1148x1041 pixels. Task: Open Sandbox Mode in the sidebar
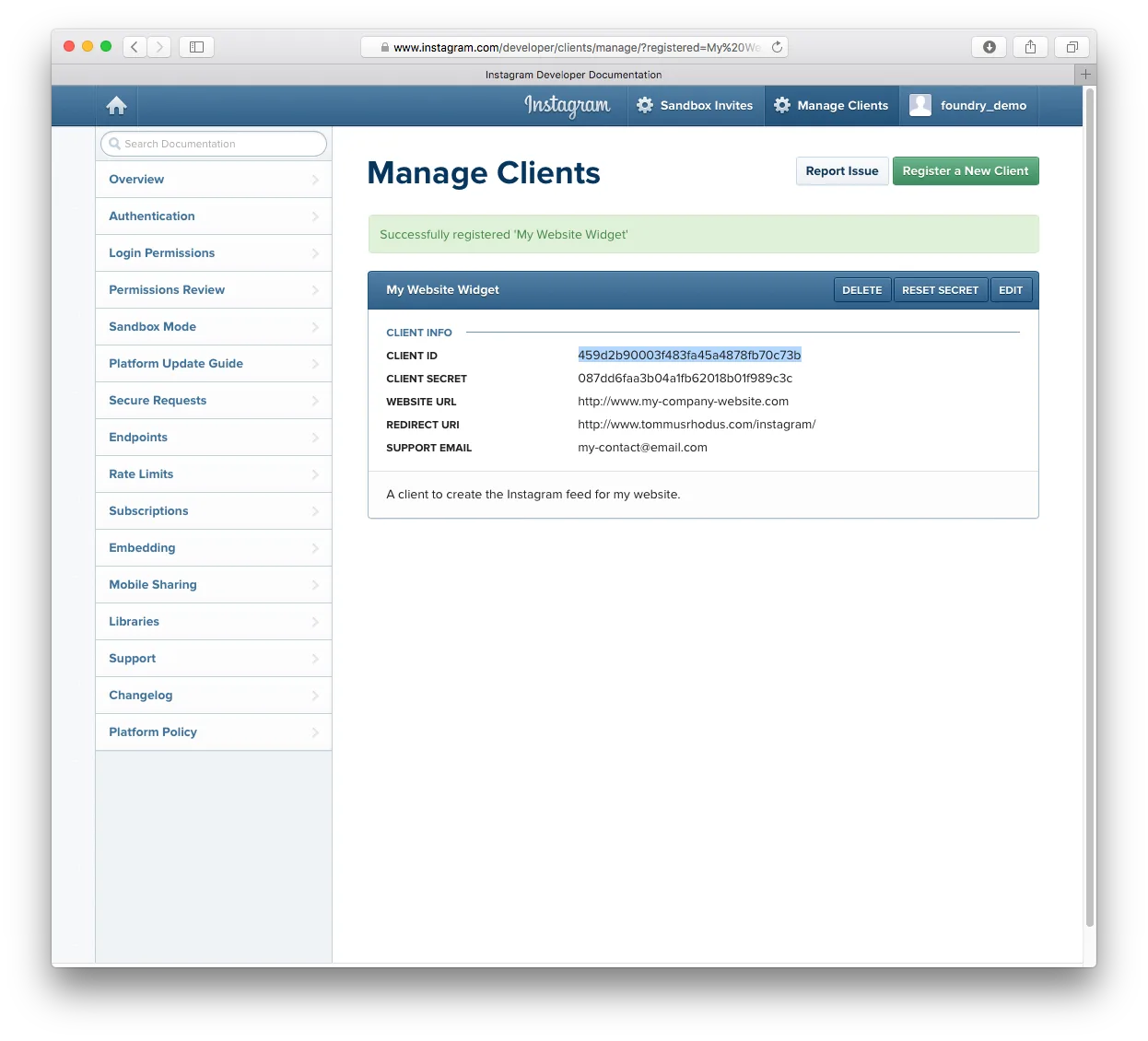coord(214,327)
